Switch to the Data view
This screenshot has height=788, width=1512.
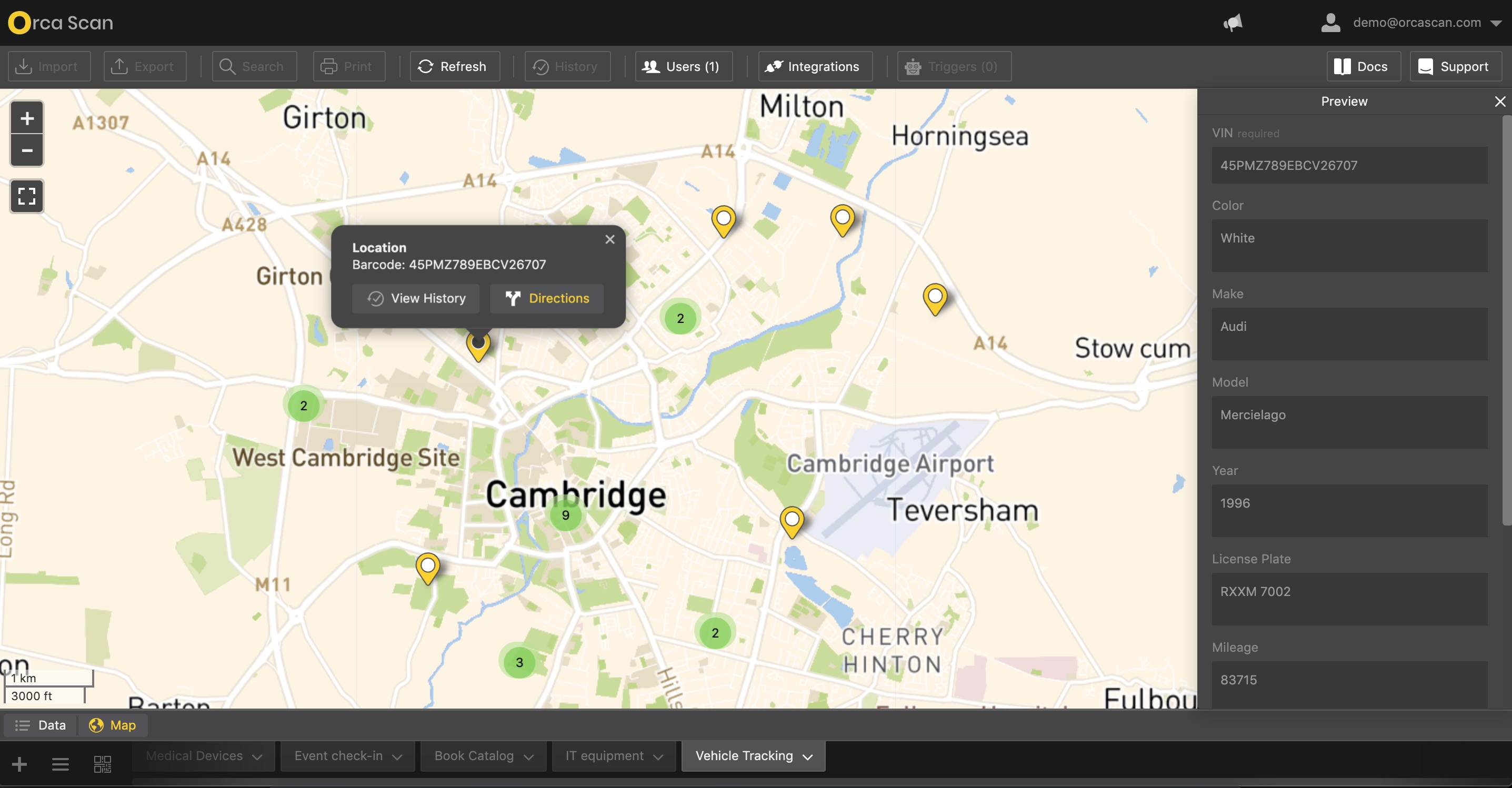click(41, 725)
